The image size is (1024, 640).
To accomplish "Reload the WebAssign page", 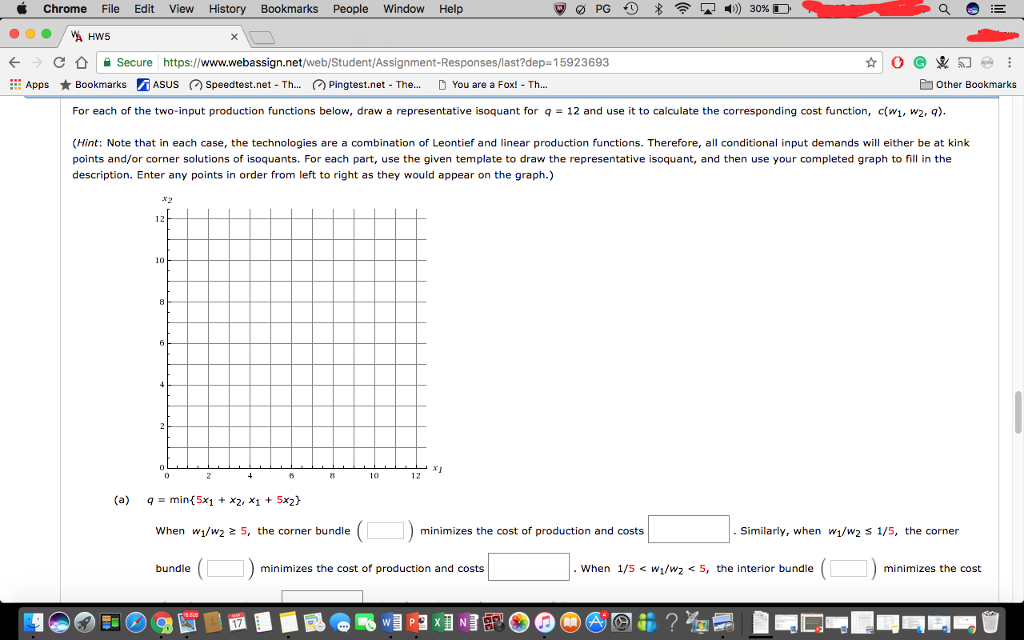I will [x=59, y=63].
